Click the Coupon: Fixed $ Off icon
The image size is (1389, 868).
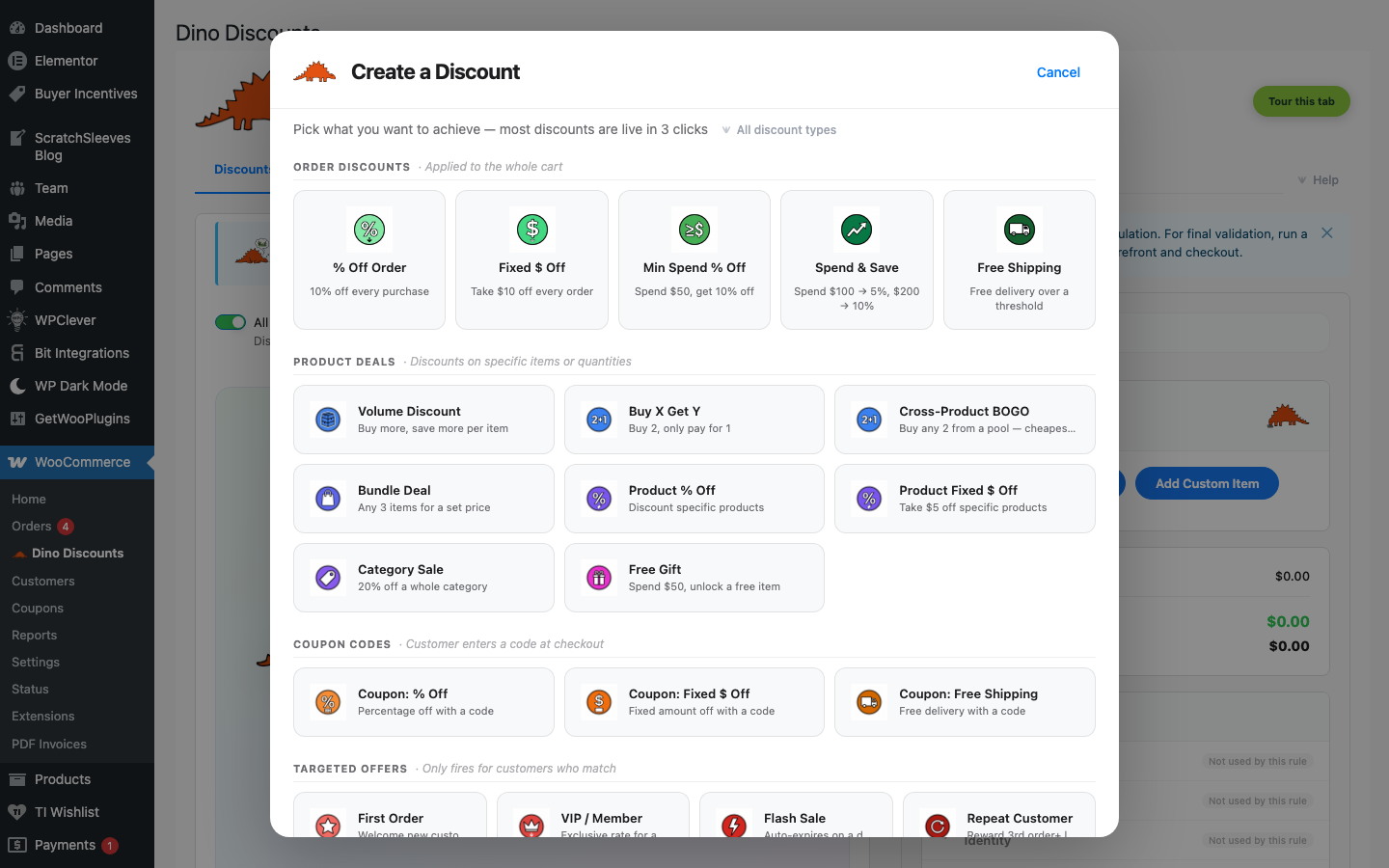(x=599, y=702)
